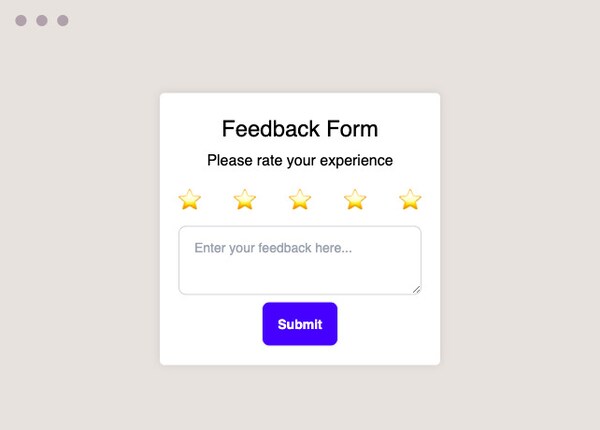Screen dimensions: 600x430
Task: Rate the experience one star
Action: click(190, 200)
